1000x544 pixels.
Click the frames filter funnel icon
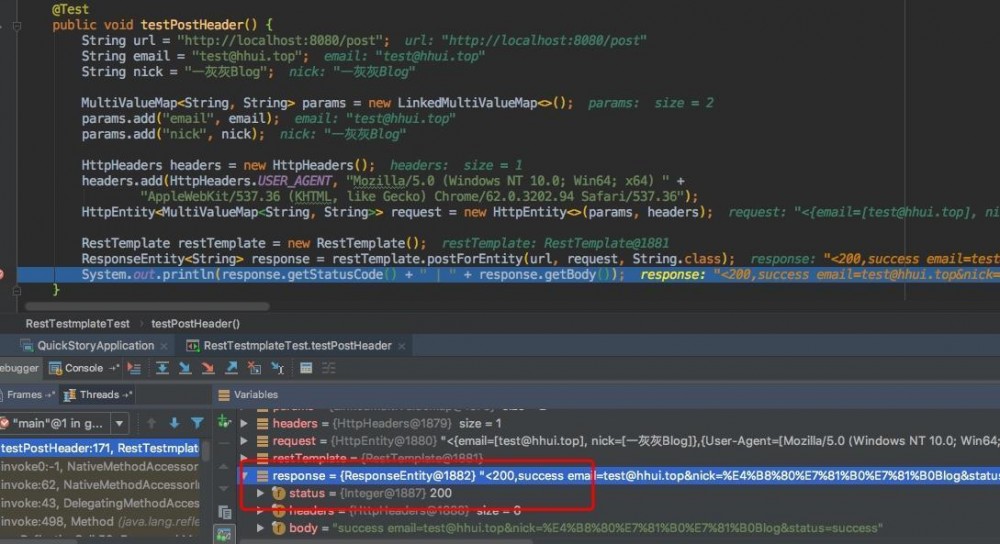(197, 423)
